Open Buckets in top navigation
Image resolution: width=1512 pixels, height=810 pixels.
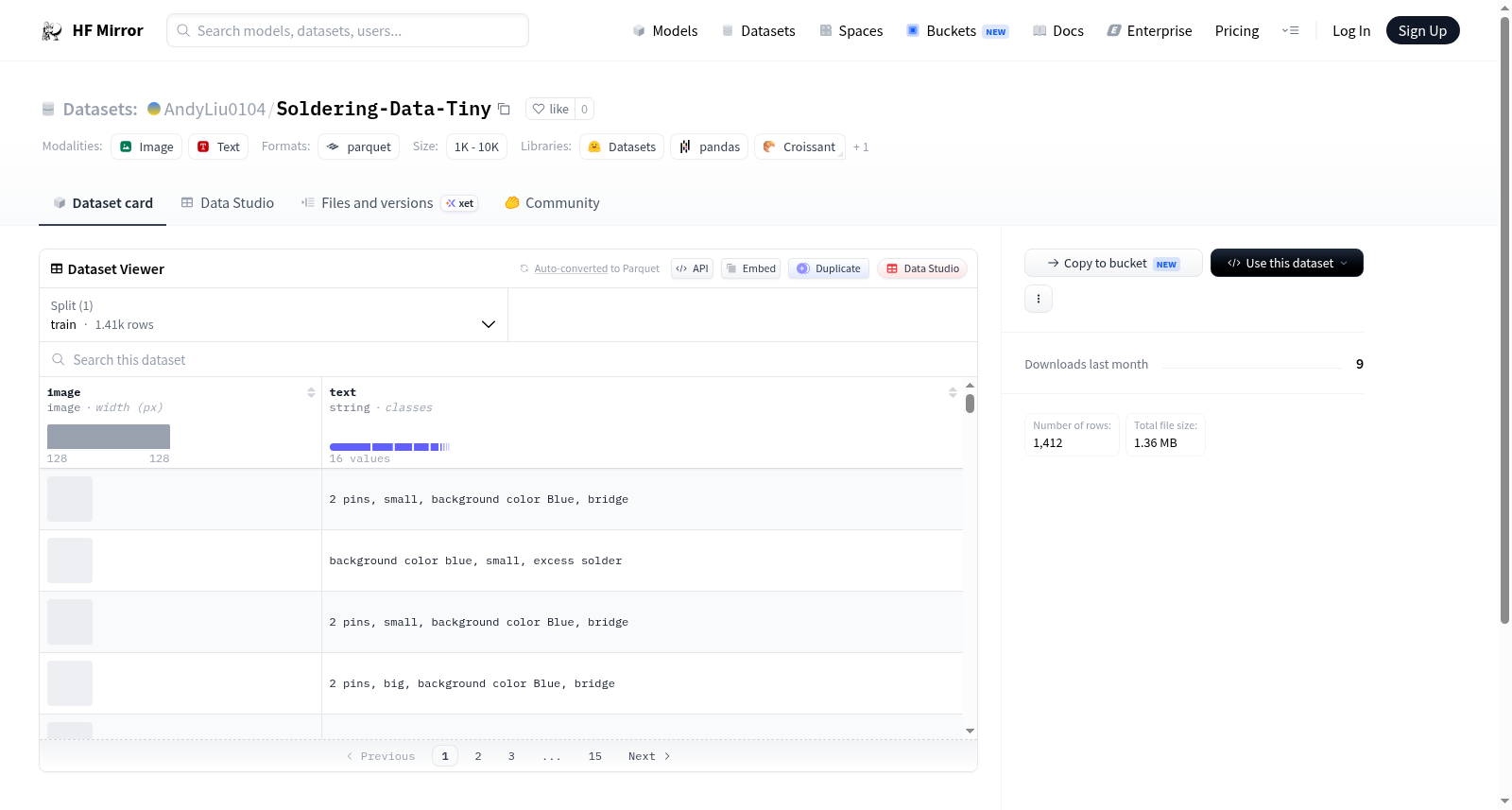[957, 31]
